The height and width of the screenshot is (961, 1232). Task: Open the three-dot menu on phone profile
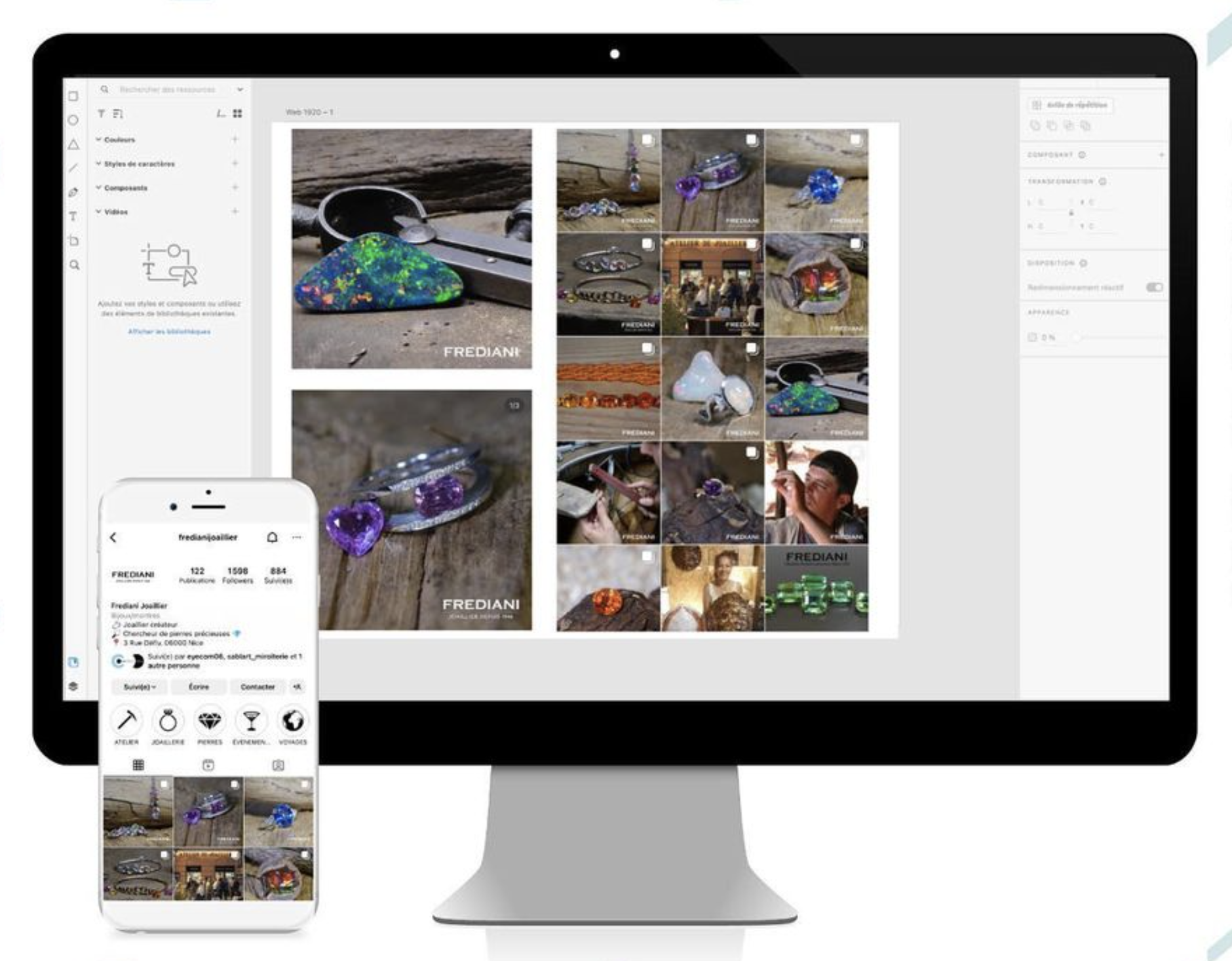point(297,537)
